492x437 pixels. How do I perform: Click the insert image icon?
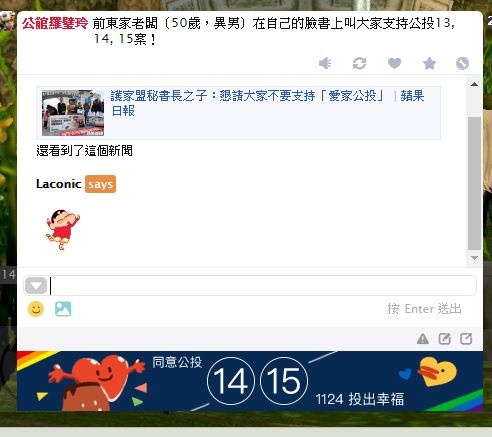tap(63, 309)
